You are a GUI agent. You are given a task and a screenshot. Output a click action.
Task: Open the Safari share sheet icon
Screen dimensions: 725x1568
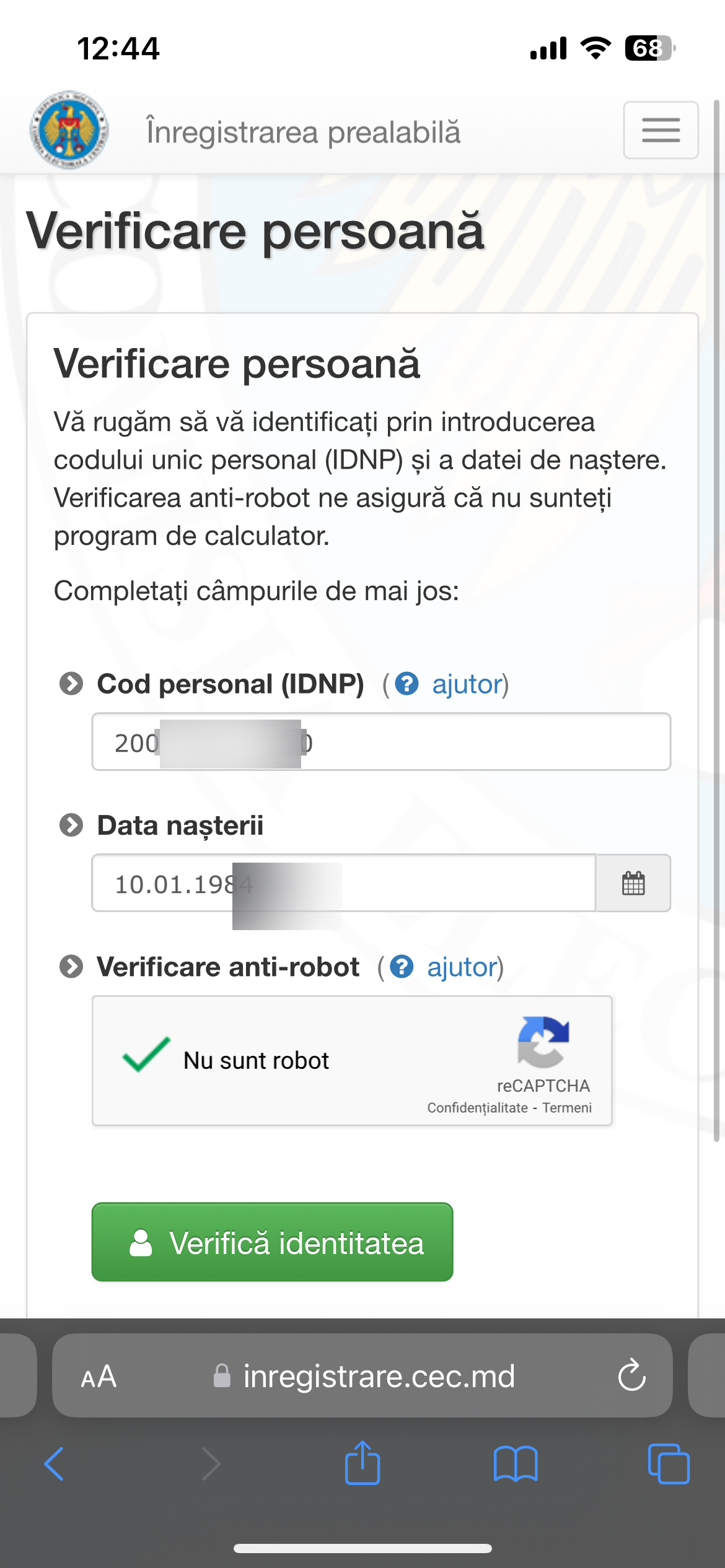[362, 1463]
